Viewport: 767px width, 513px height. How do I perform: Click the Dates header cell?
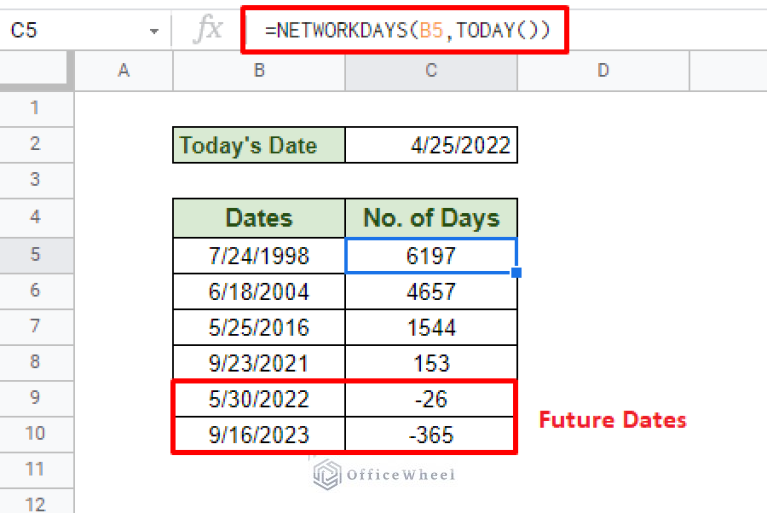[259, 218]
